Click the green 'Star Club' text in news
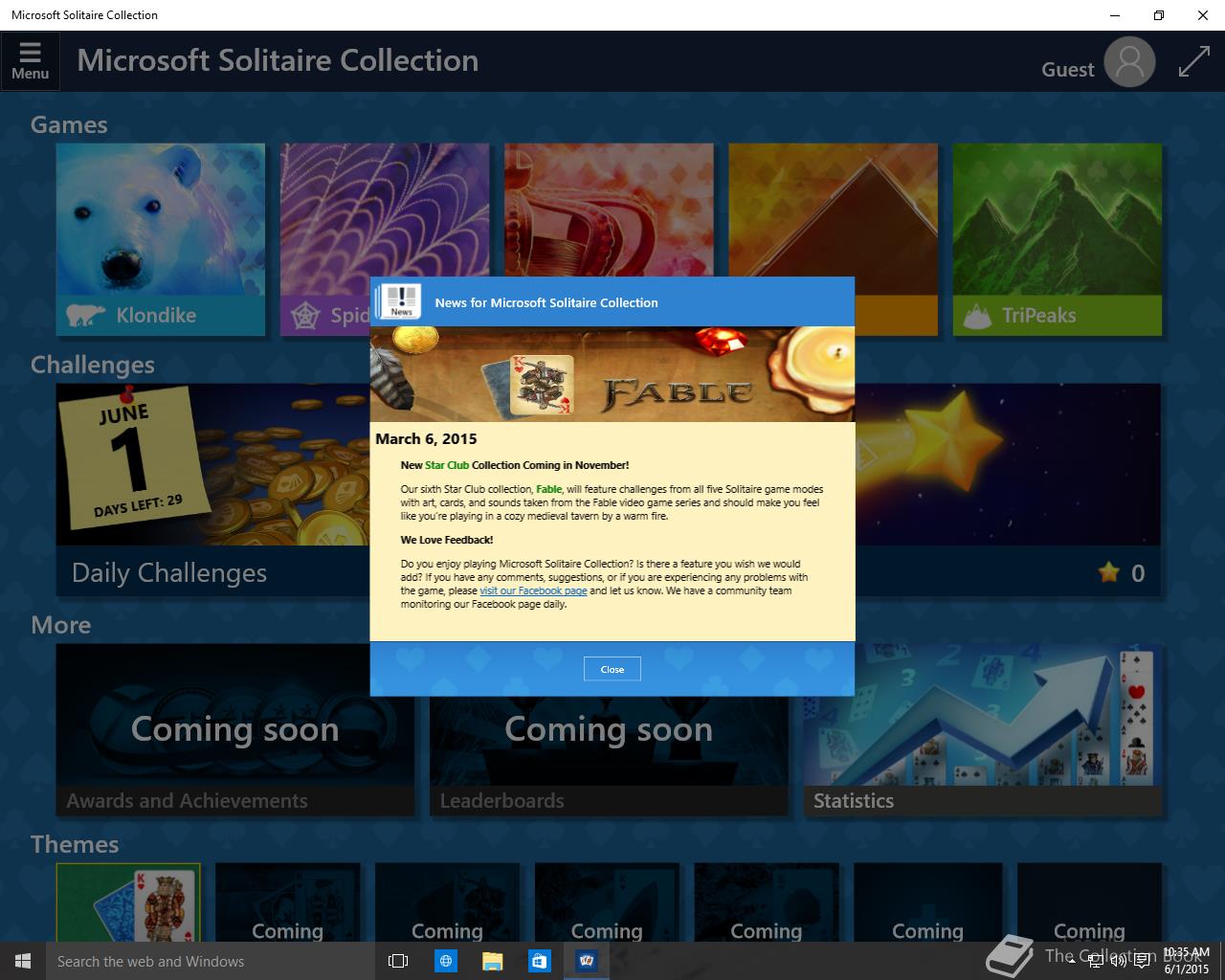Image resolution: width=1225 pixels, height=980 pixels. click(447, 465)
